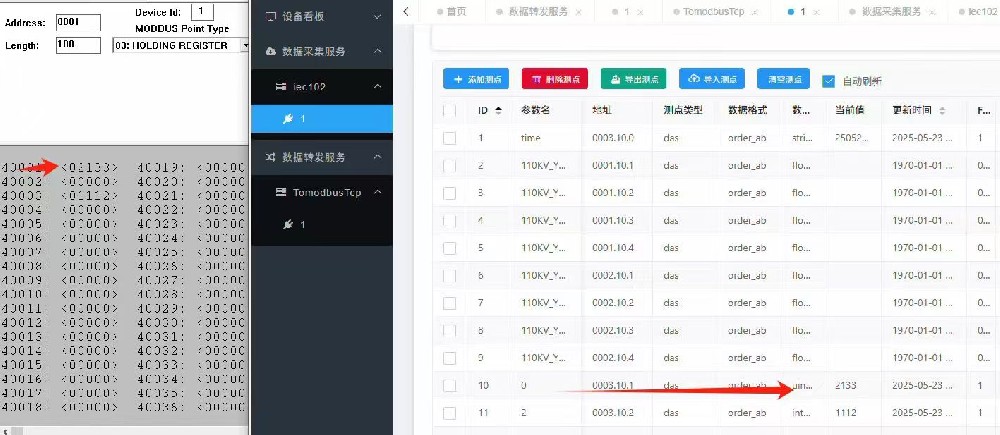Click the shuffle icon beside 数据转发服务
This screenshot has height=435, width=1000.
pos(270,157)
